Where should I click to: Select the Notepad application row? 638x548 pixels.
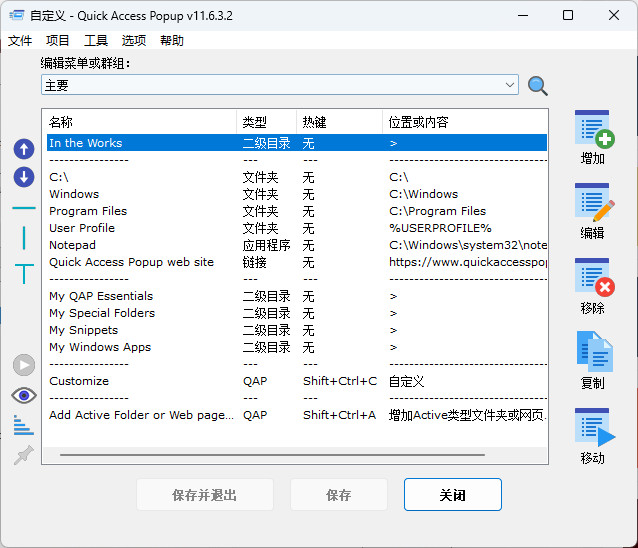[297, 245]
